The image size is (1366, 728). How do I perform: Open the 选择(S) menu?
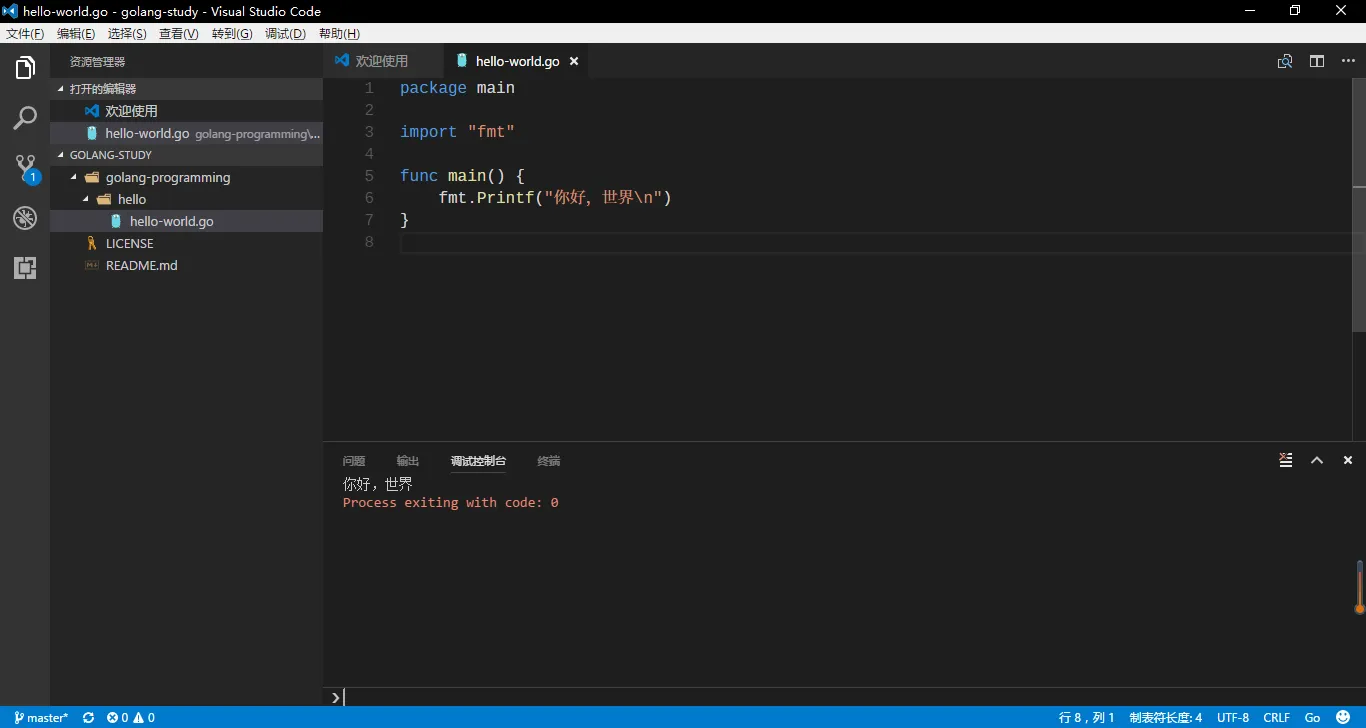pos(127,33)
